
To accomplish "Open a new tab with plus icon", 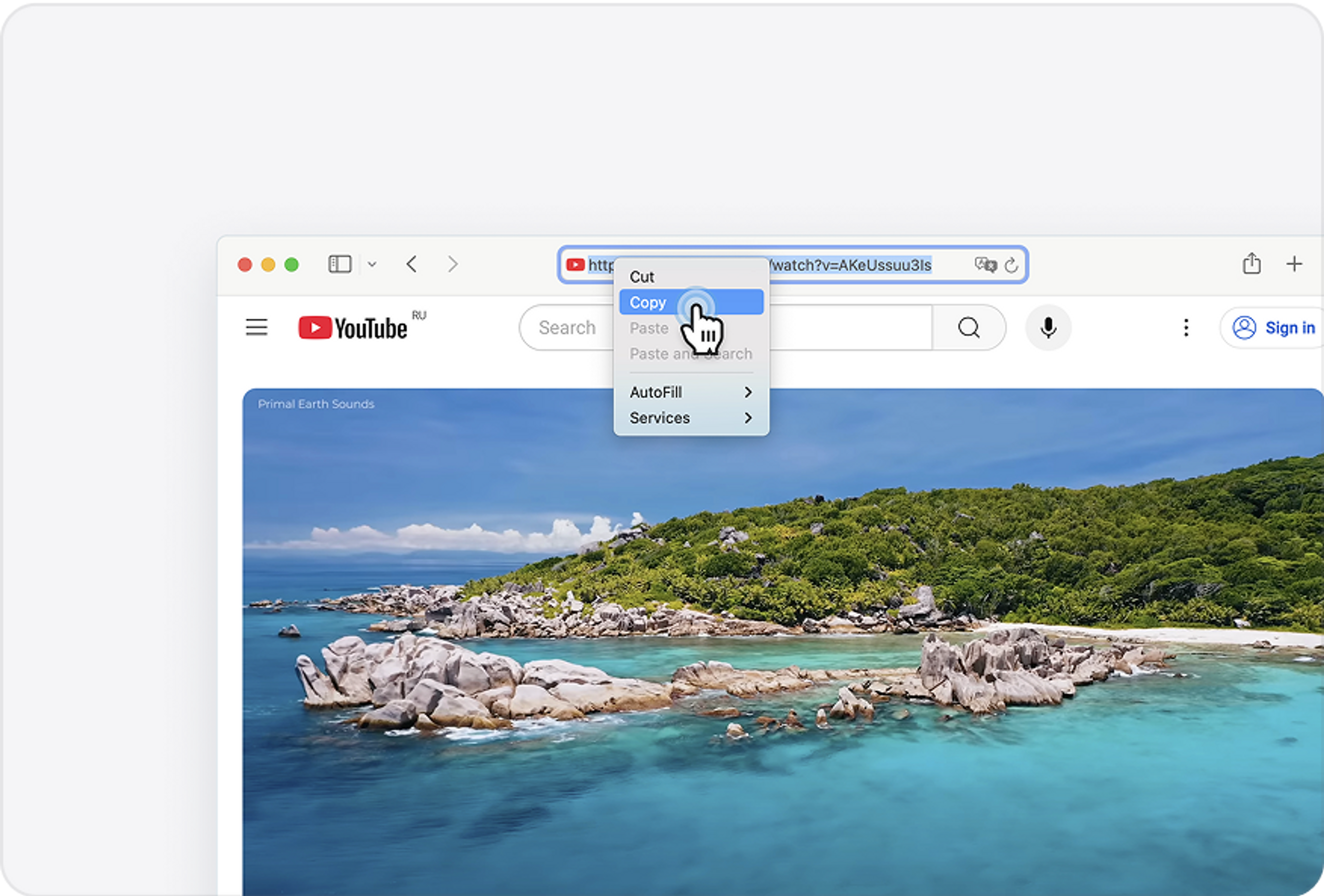I will pyautogui.click(x=1294, y=264).
